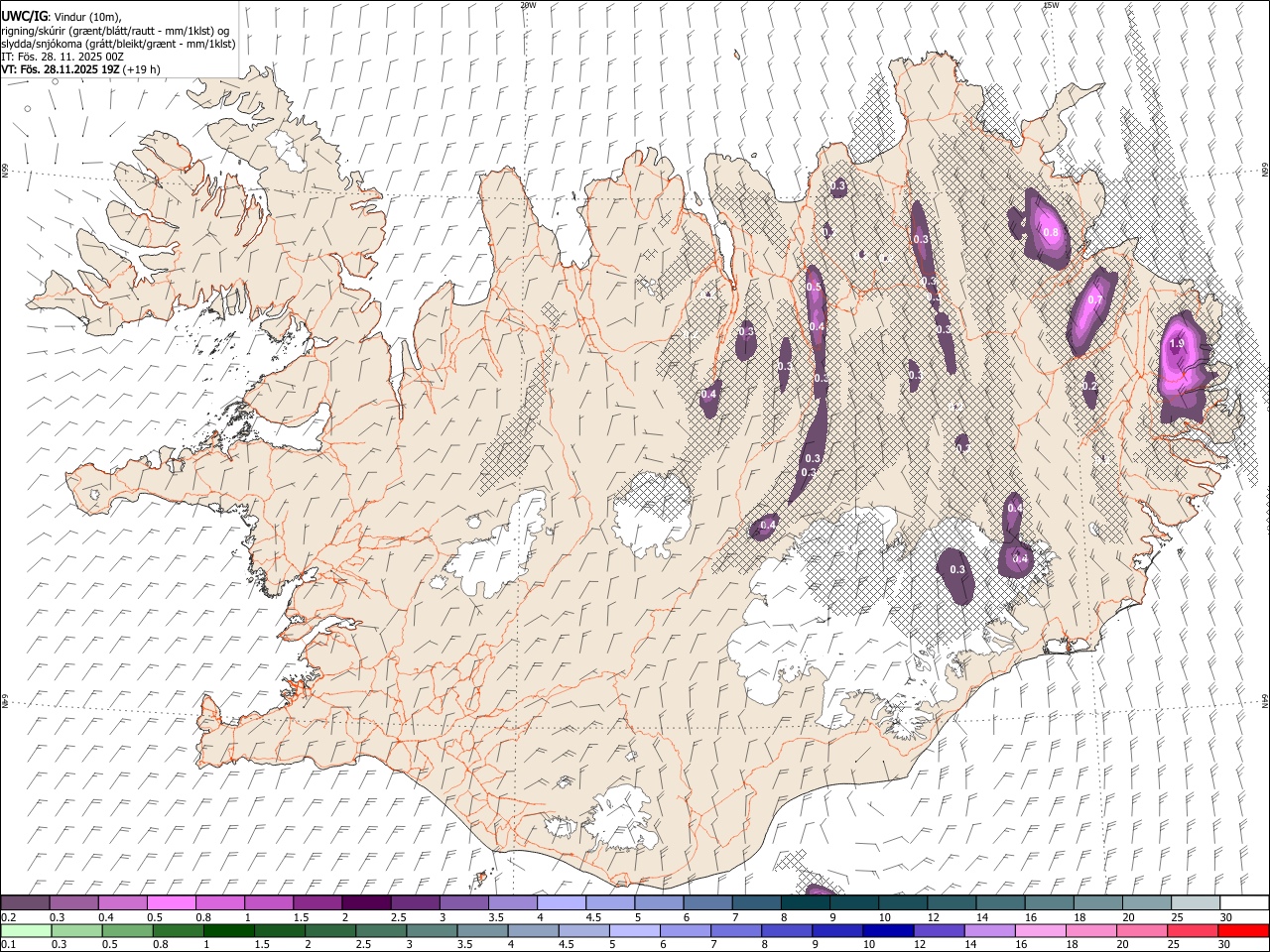1270x952 pixels.
Task: Click the 18 label under the rain legend
Action: tap(1074, 945)
